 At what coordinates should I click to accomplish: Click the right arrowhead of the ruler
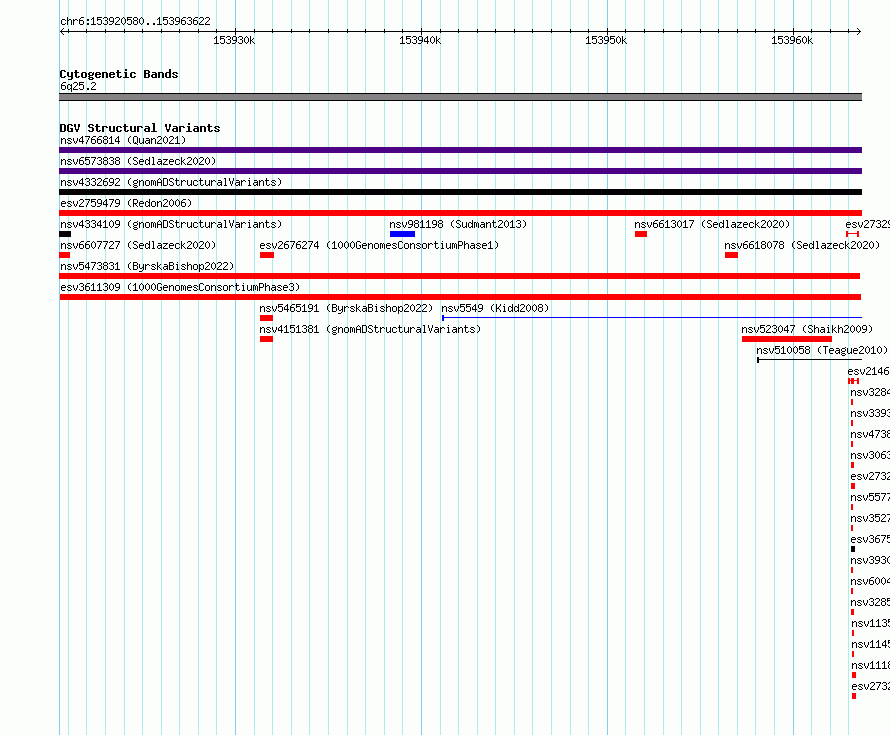(x=859, y=31)
